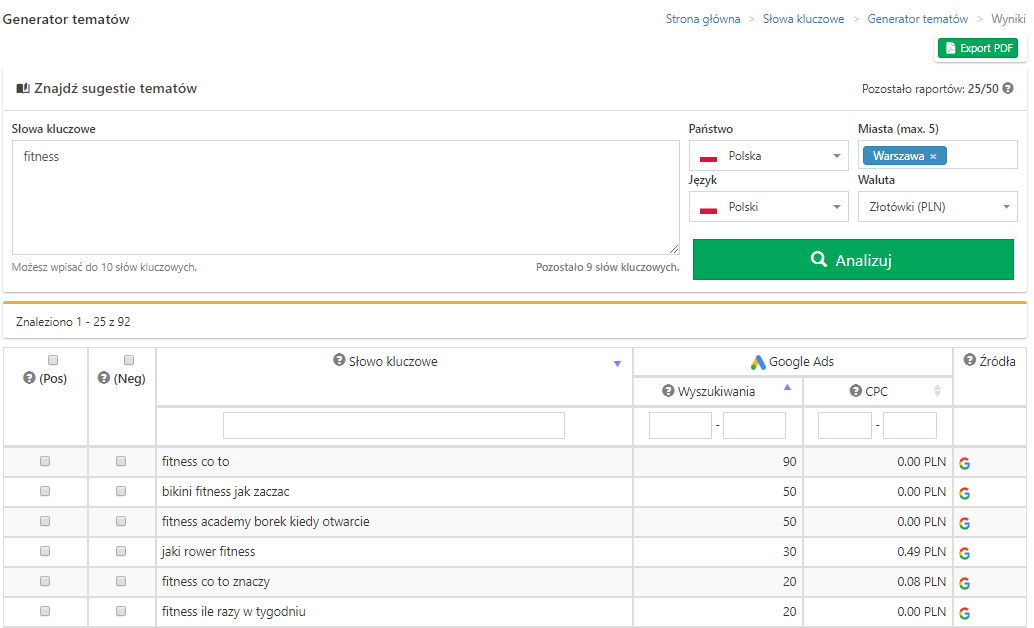Click help icon next to Pozostało raportów
This screenshot has height=628, width=1034.
pyautogui.click(x=1008, y=88)
